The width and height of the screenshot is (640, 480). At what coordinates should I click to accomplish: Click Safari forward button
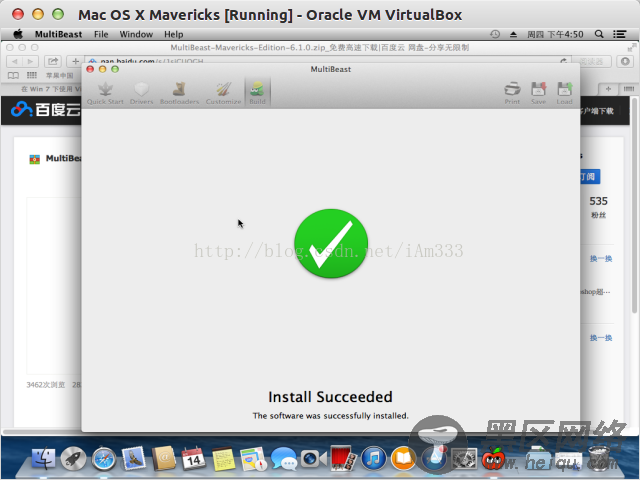coord(30,61)
